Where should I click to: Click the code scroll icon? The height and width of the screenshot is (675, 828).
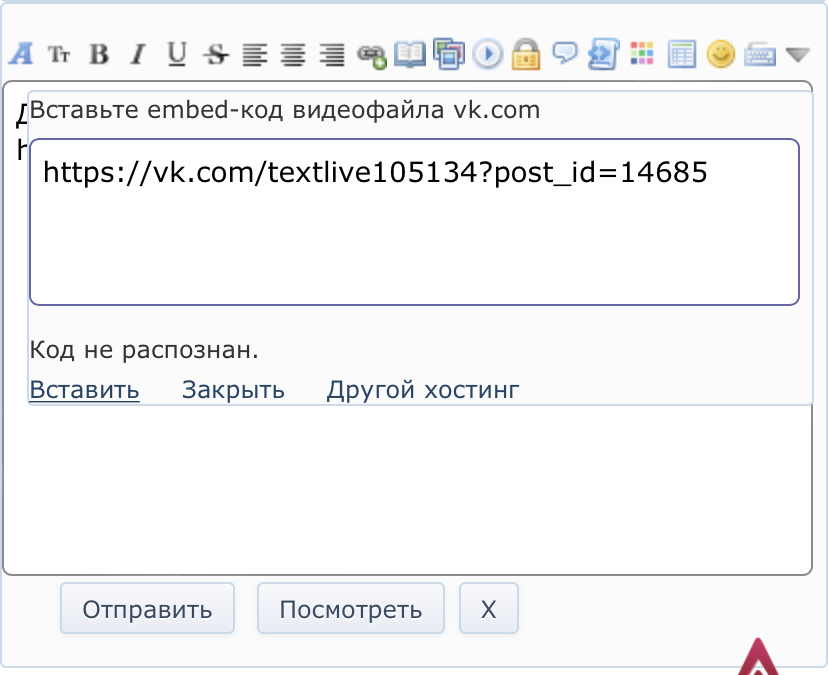[604, 54]
